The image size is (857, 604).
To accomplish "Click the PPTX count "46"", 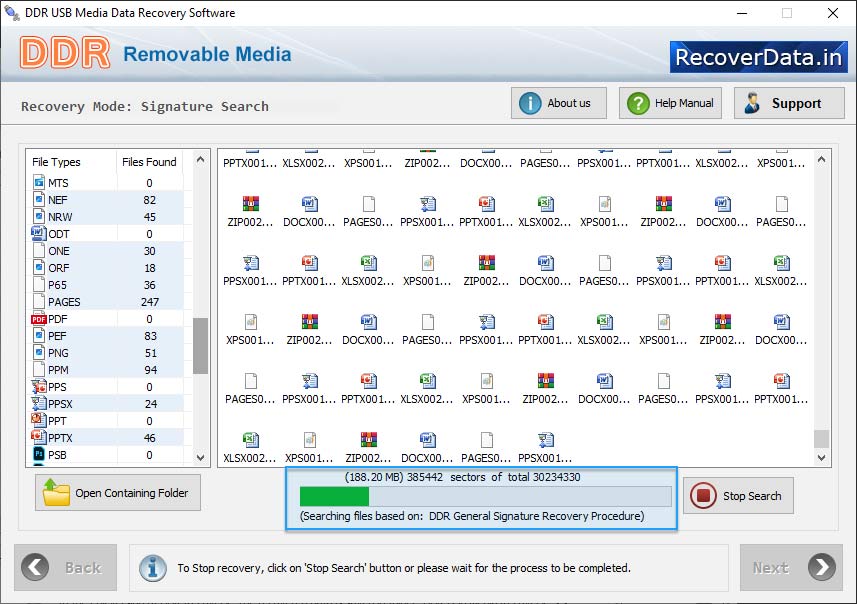I will pyautogui.click(x=150, y=438).
